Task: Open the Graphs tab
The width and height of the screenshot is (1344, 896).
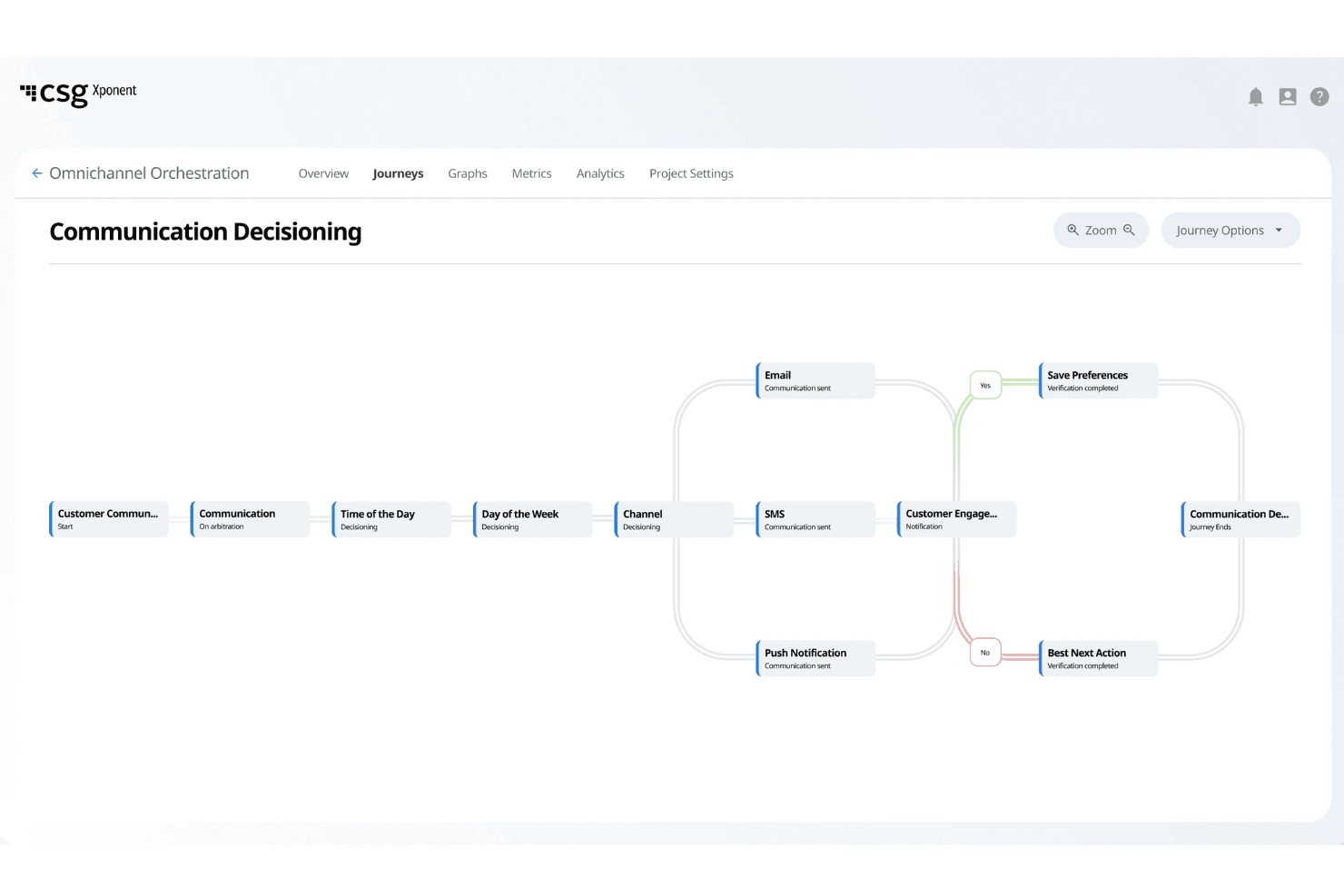Action: [x=468, y=173]
